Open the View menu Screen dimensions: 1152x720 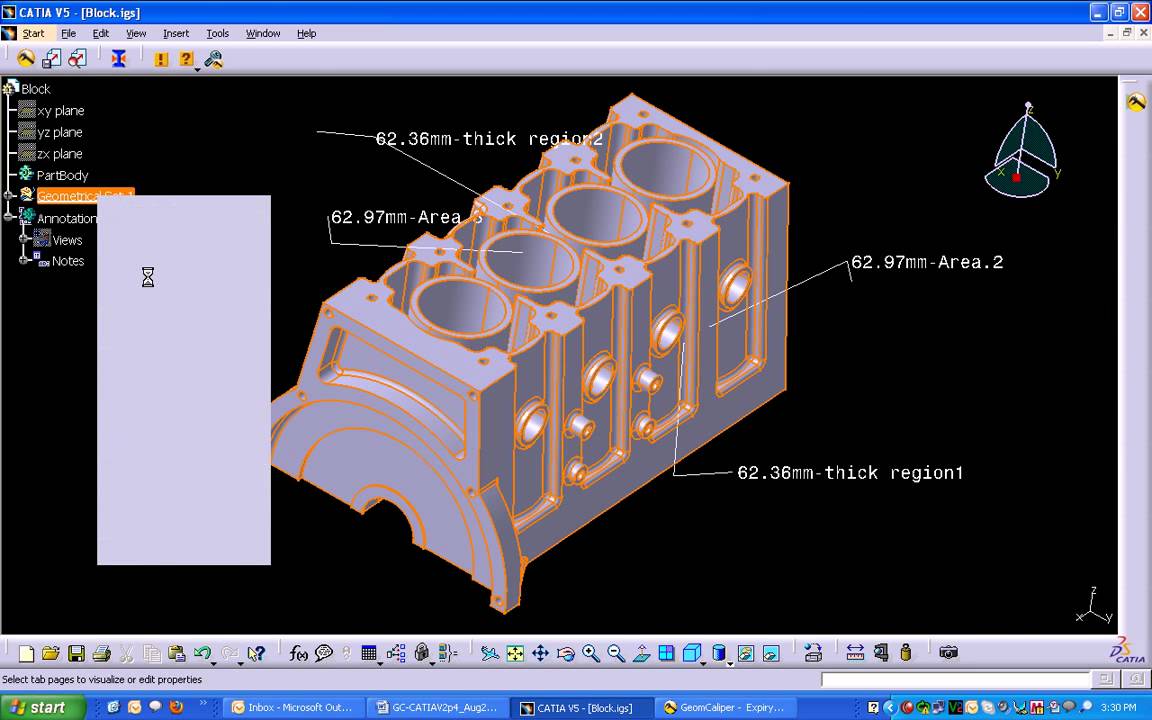point(136,34)
